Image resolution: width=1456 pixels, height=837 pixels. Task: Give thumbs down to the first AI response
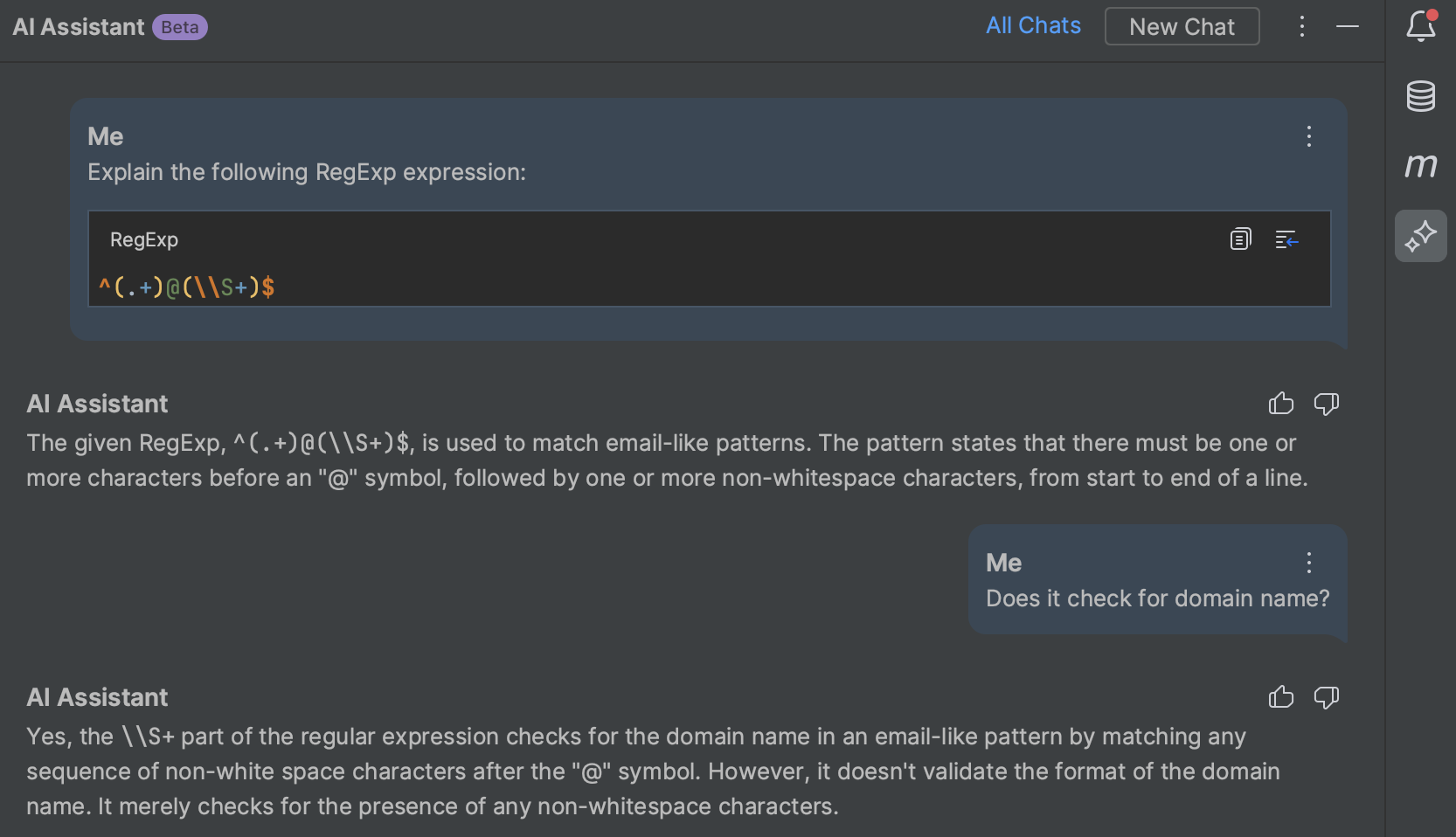[x=1326, y=404]
